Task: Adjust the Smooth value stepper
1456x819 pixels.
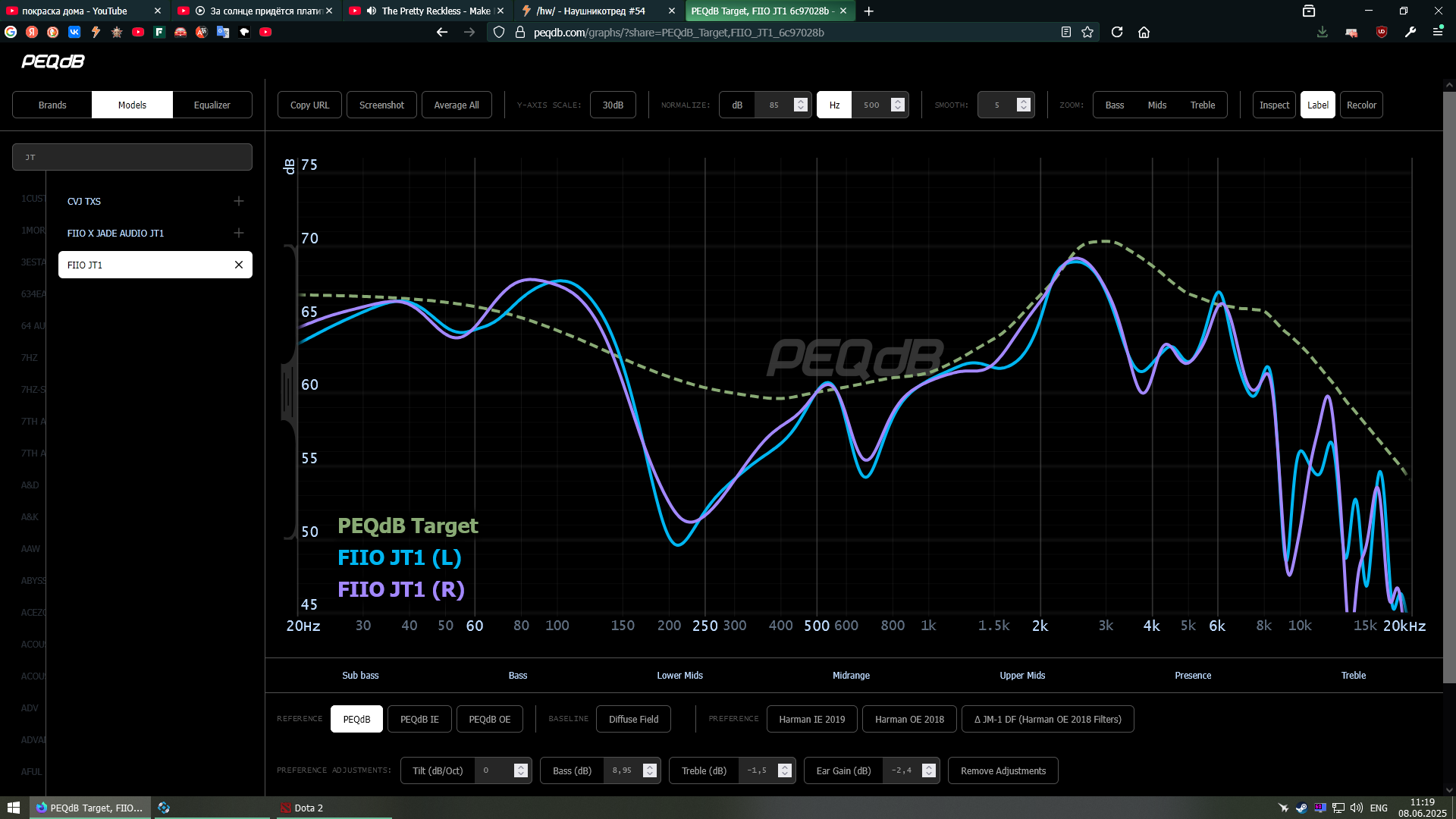Action: click(1024, 105)
